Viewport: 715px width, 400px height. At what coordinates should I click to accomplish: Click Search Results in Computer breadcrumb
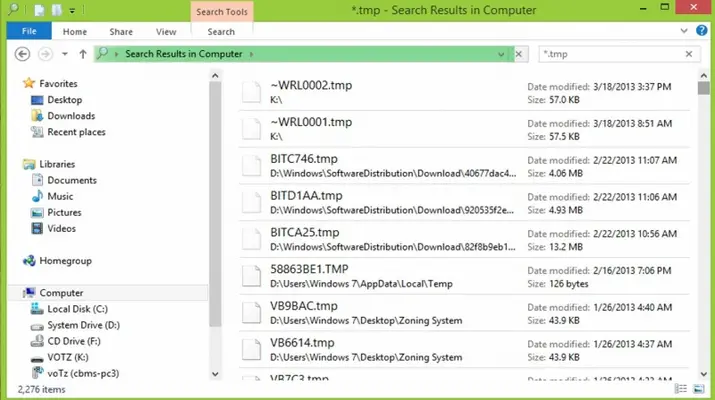pos(184,54)
